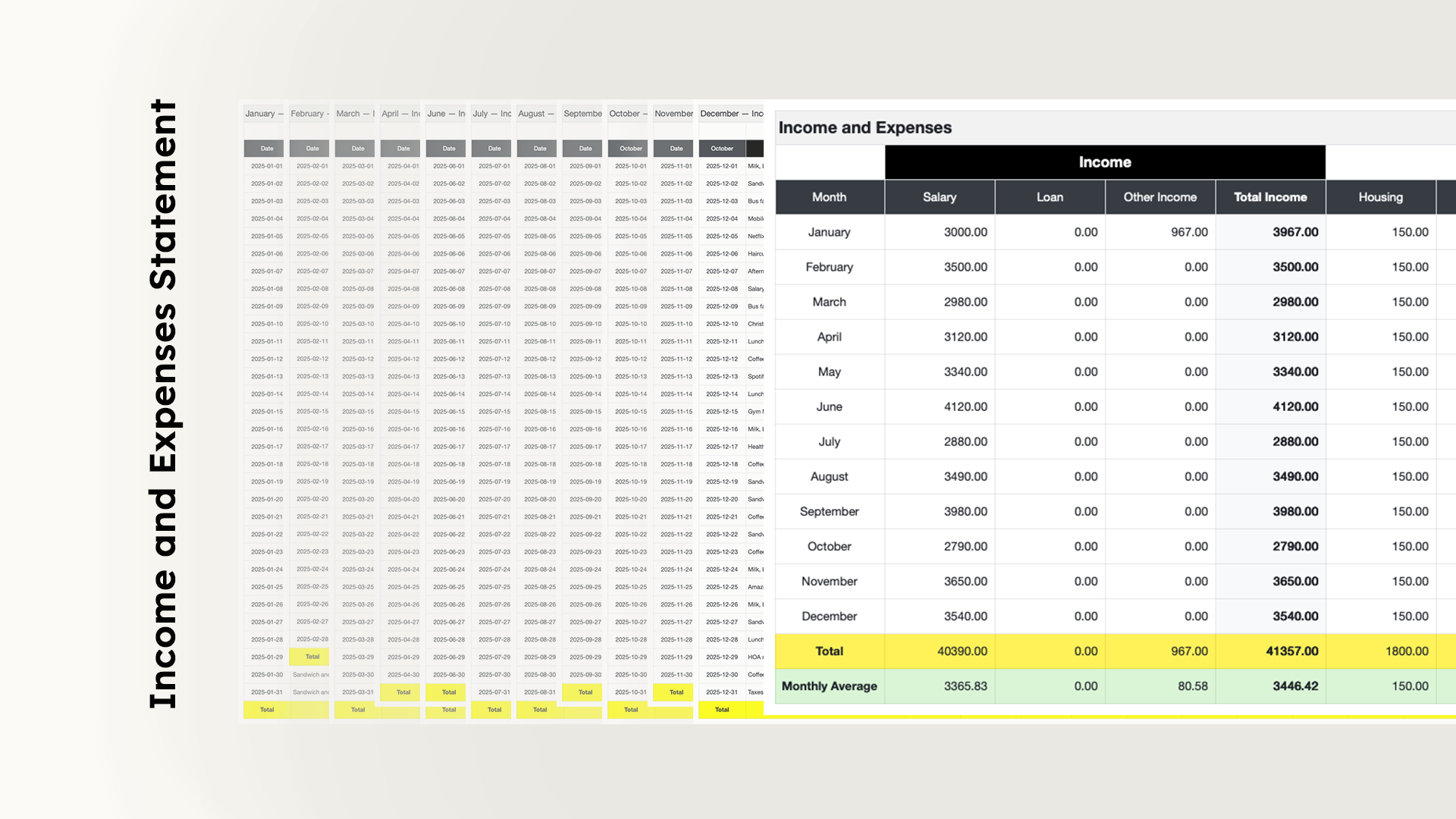Open the 'March —' sheet title
Viewport: 1456px width, 819px height.
(x=355, y=114)
